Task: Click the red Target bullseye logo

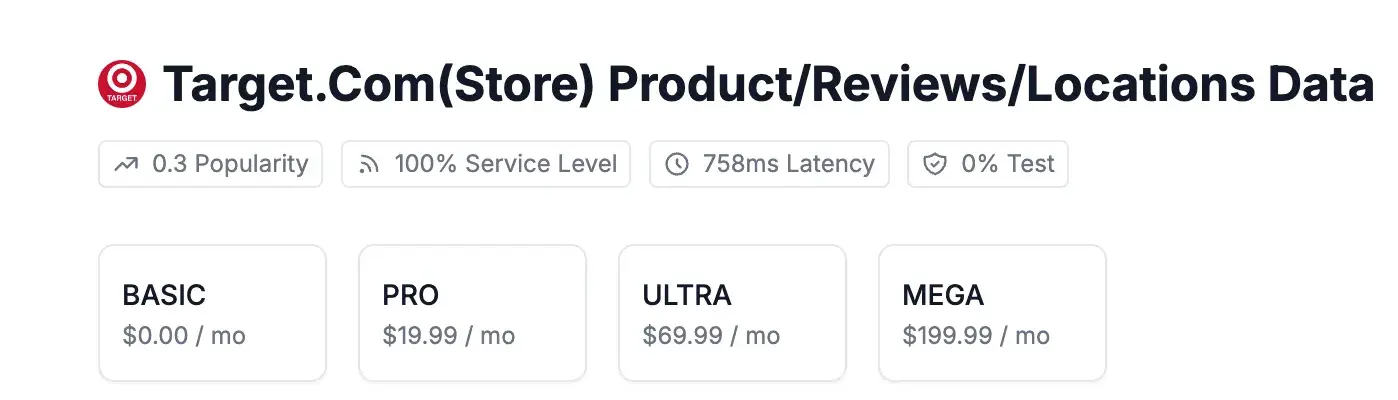Action: pyautogui.click(x=122, y=84)
